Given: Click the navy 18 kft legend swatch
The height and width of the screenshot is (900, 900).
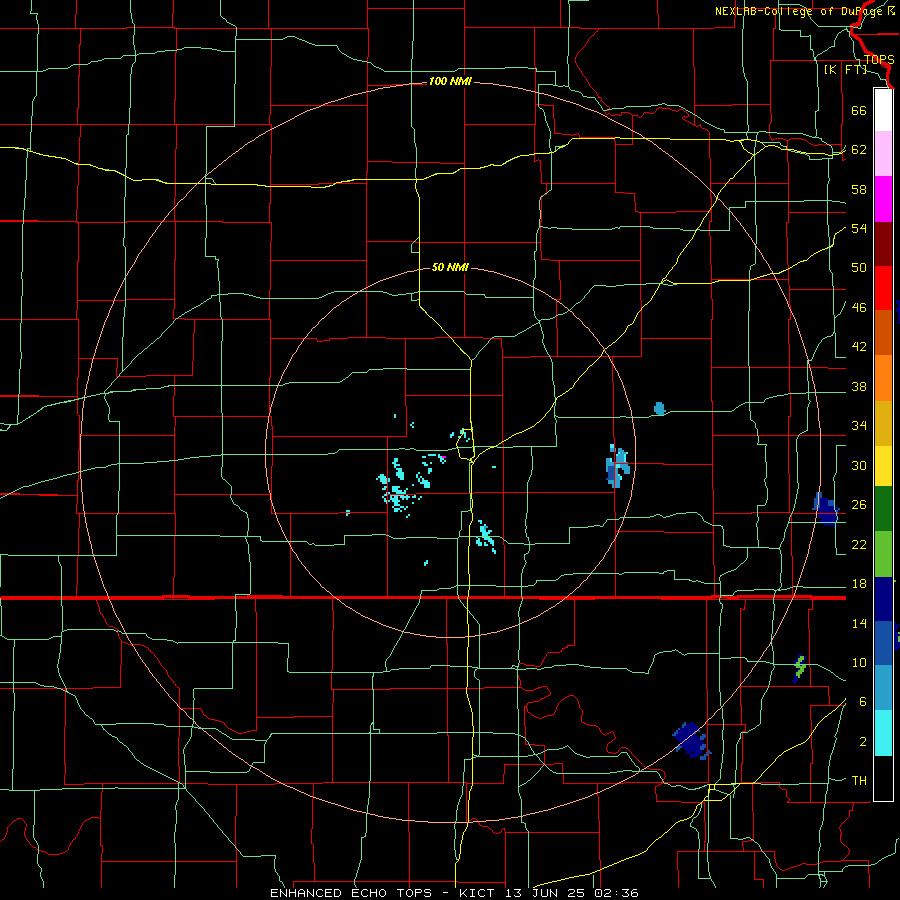Looking at the screenshot, I should pos(883,599).
